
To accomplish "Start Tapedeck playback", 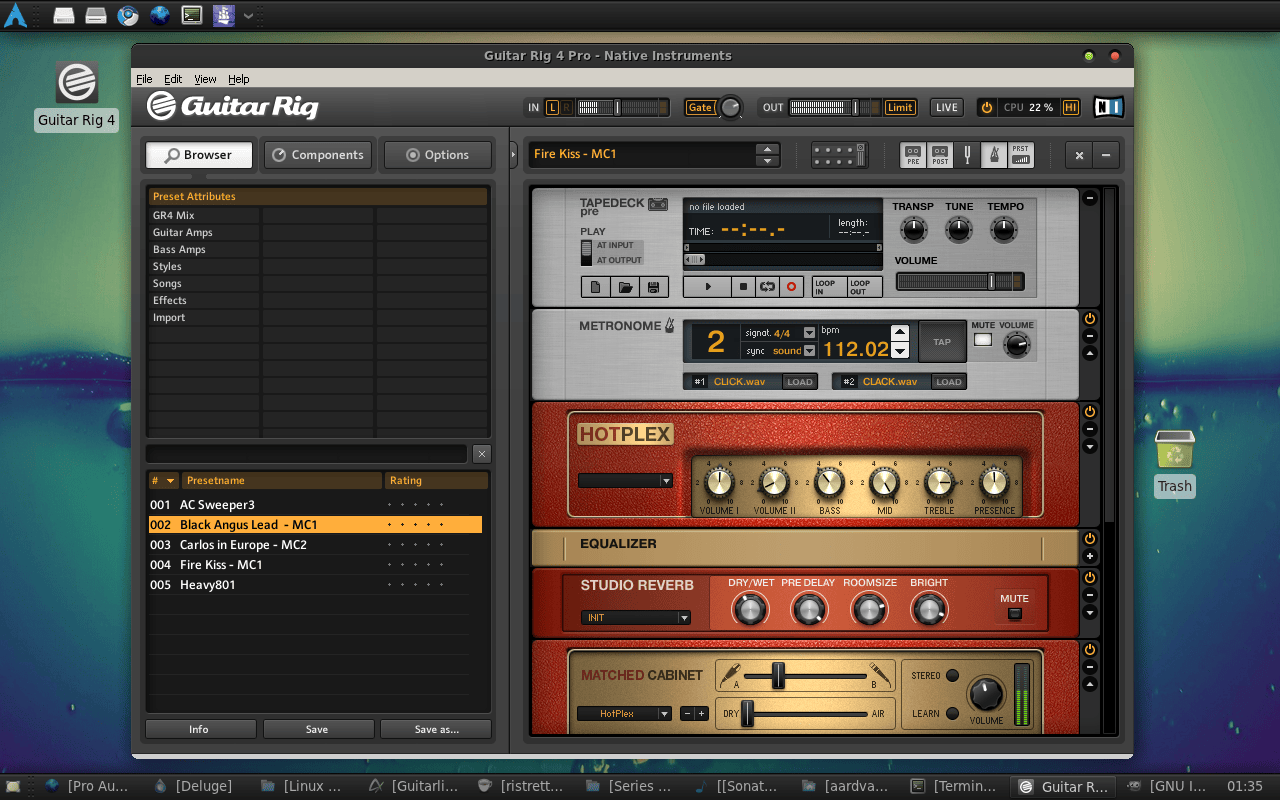I will pyautogui.click(x=708, y=287).
